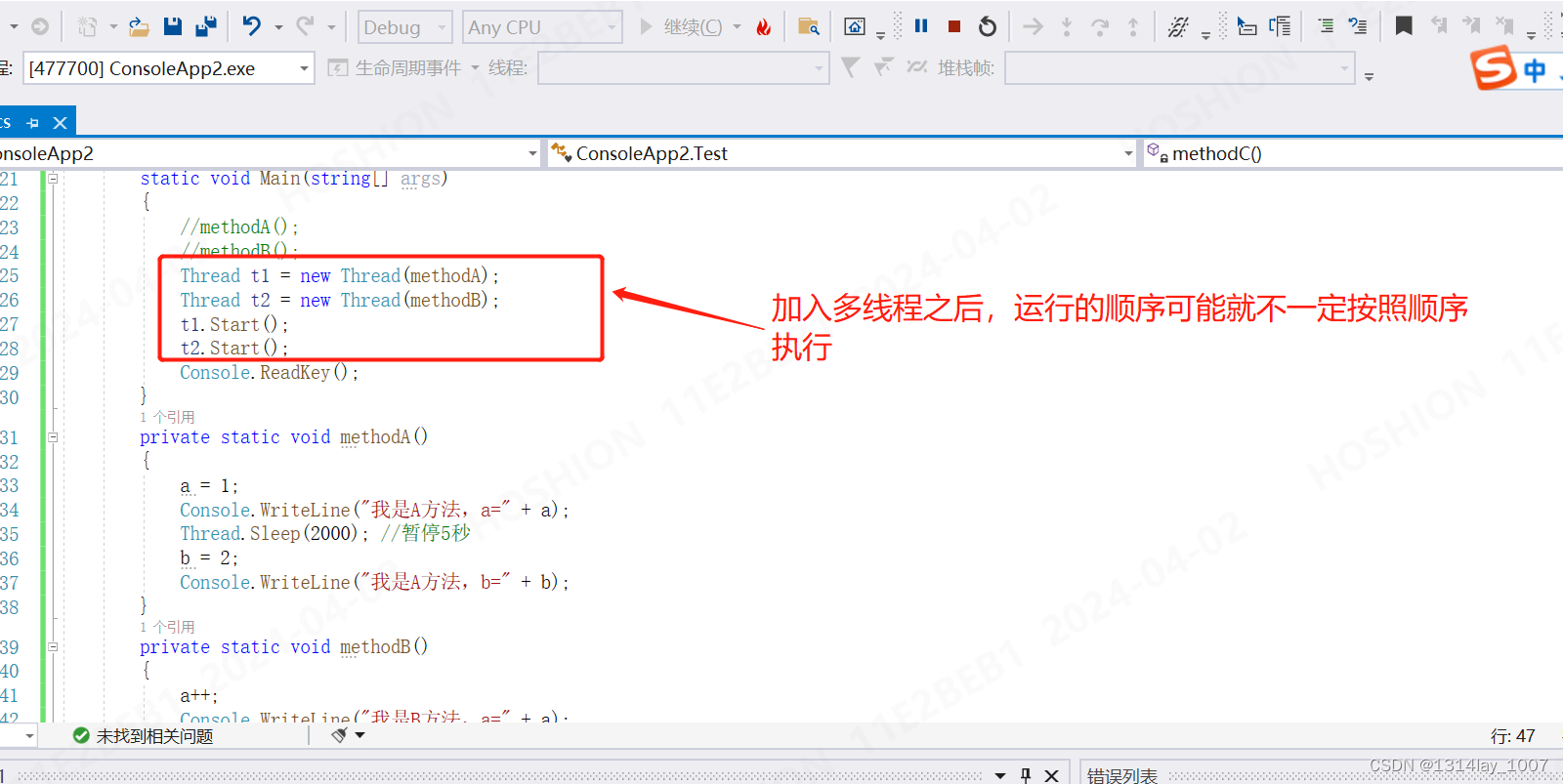Click 1 个引用 above methodA
The width and height of the screenshot is (1563, 784).
point(167,417)
